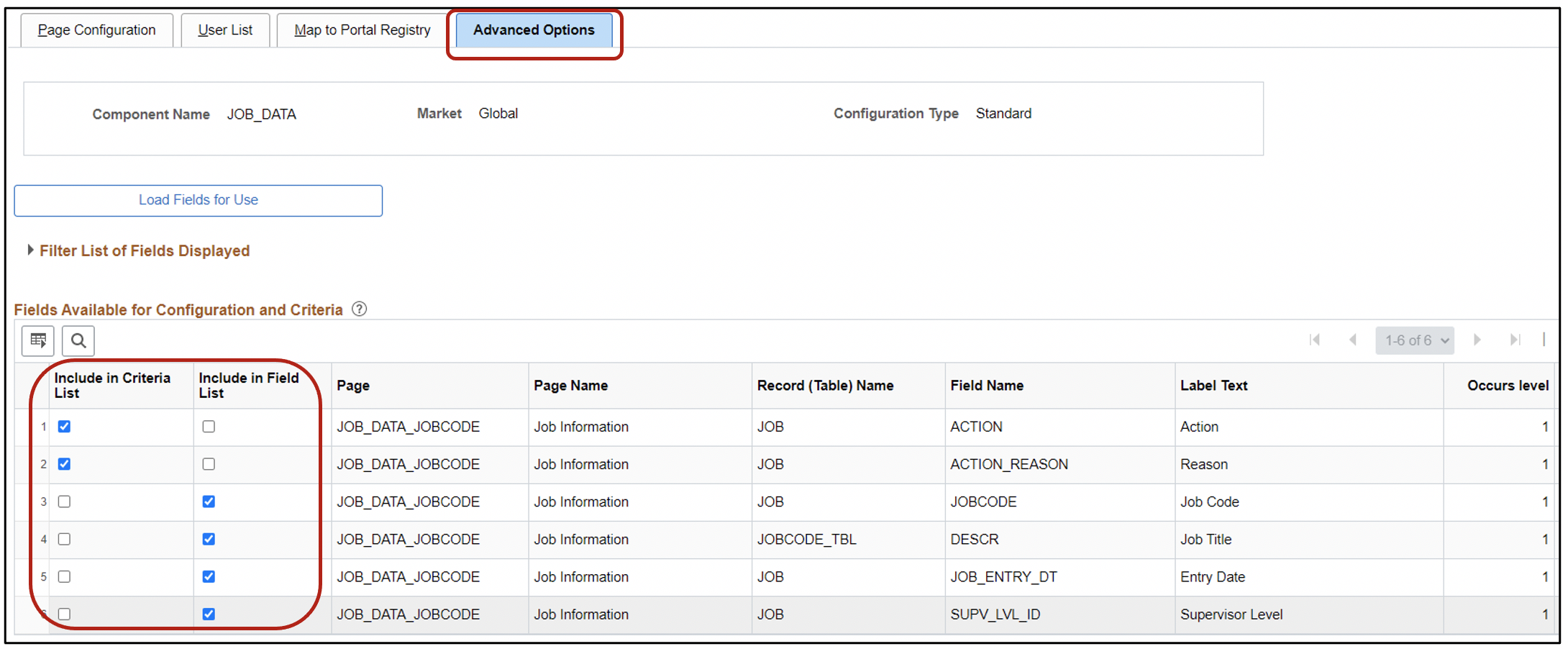Click the Advanced Options tab

point(534,30)
